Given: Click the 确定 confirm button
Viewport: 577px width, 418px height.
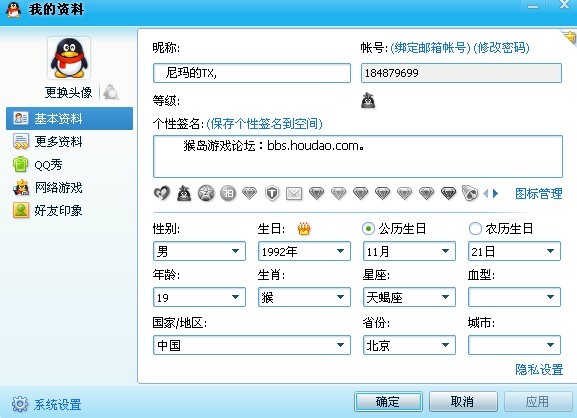Looking at the screenshot, I should 388,402.
